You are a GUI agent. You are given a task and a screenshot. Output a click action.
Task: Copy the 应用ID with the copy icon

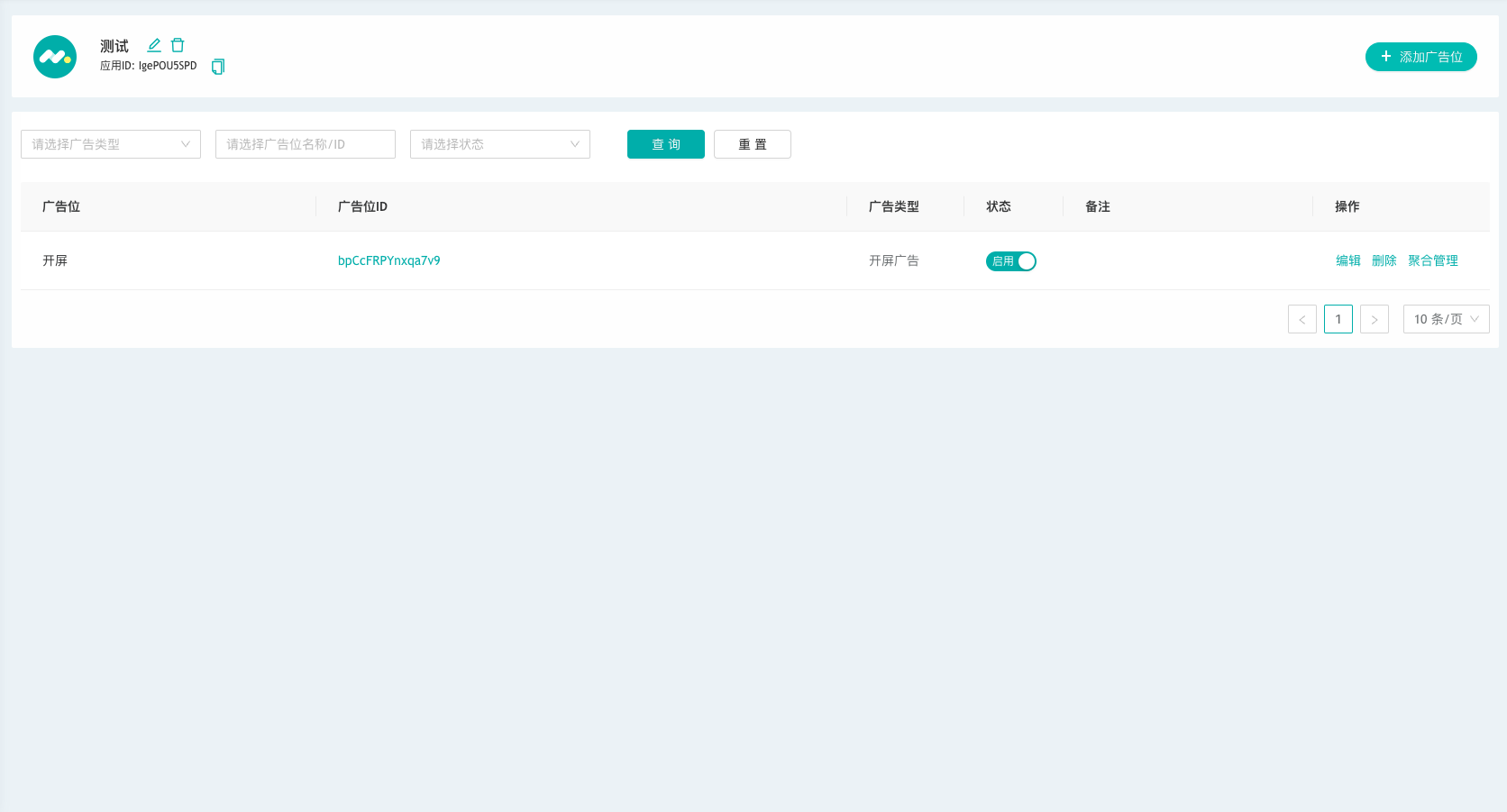click(217, 67)
